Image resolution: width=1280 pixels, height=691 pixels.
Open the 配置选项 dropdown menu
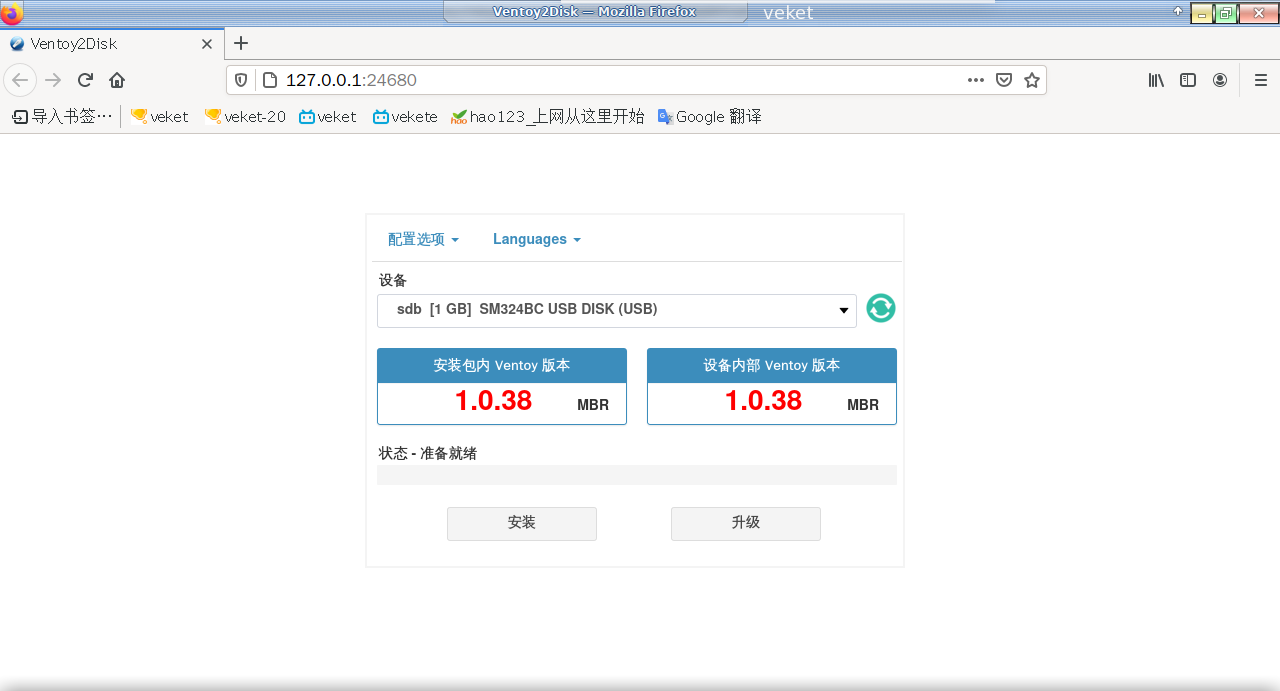click(423, 239)
